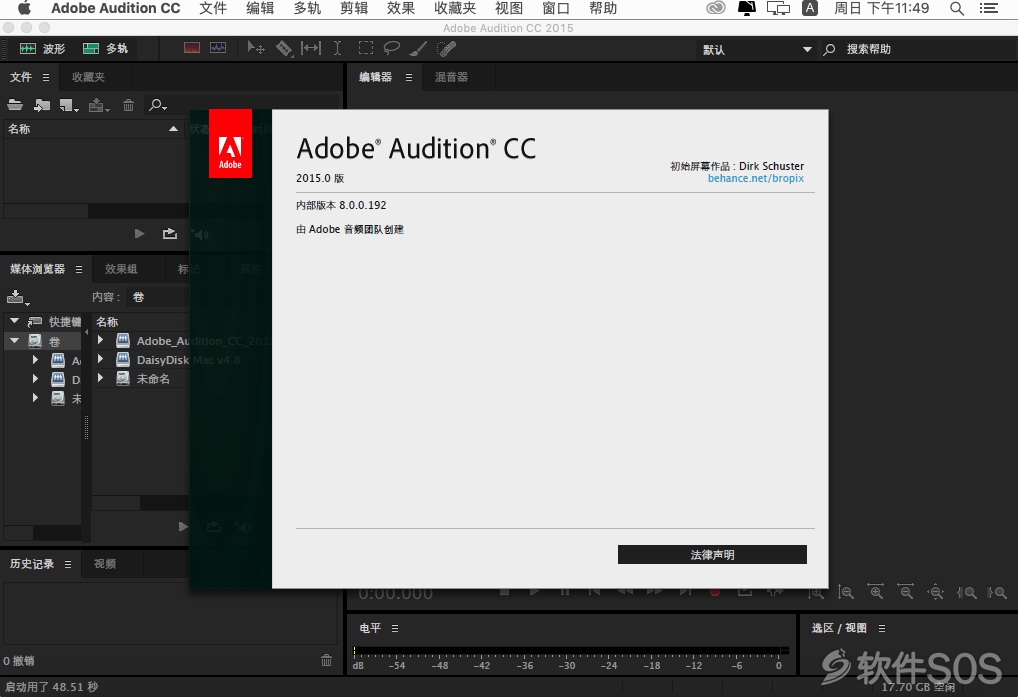Select the Spot Healing Brush tool
The image size is (1018, 697).
tap(447, 48)
